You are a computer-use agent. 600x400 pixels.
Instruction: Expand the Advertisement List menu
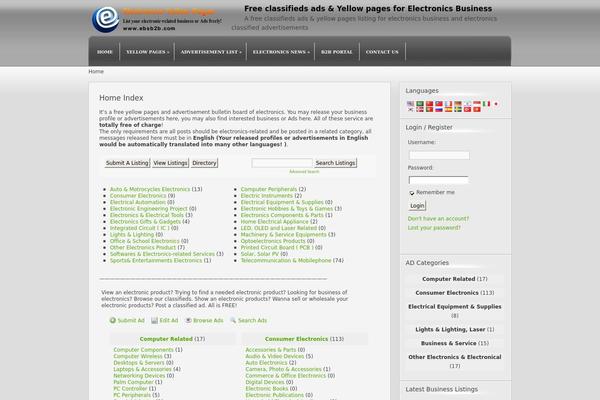click(x=211, y=52)
